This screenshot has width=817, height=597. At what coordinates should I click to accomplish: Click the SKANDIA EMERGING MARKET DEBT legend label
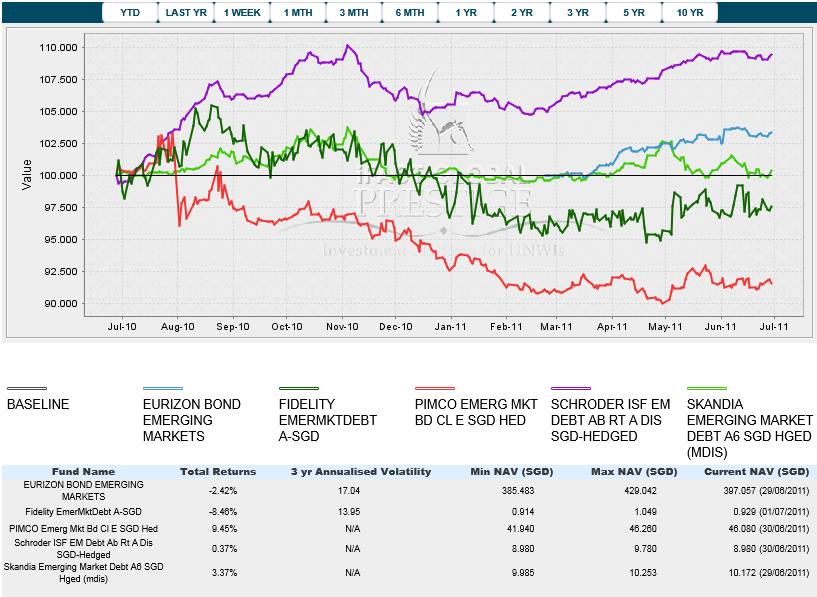pos(749,428)
